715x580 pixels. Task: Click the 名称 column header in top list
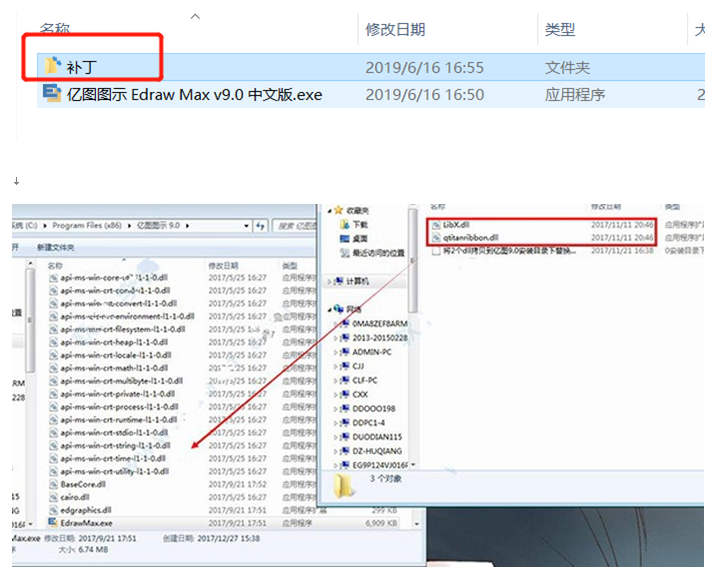pos(54,29)
